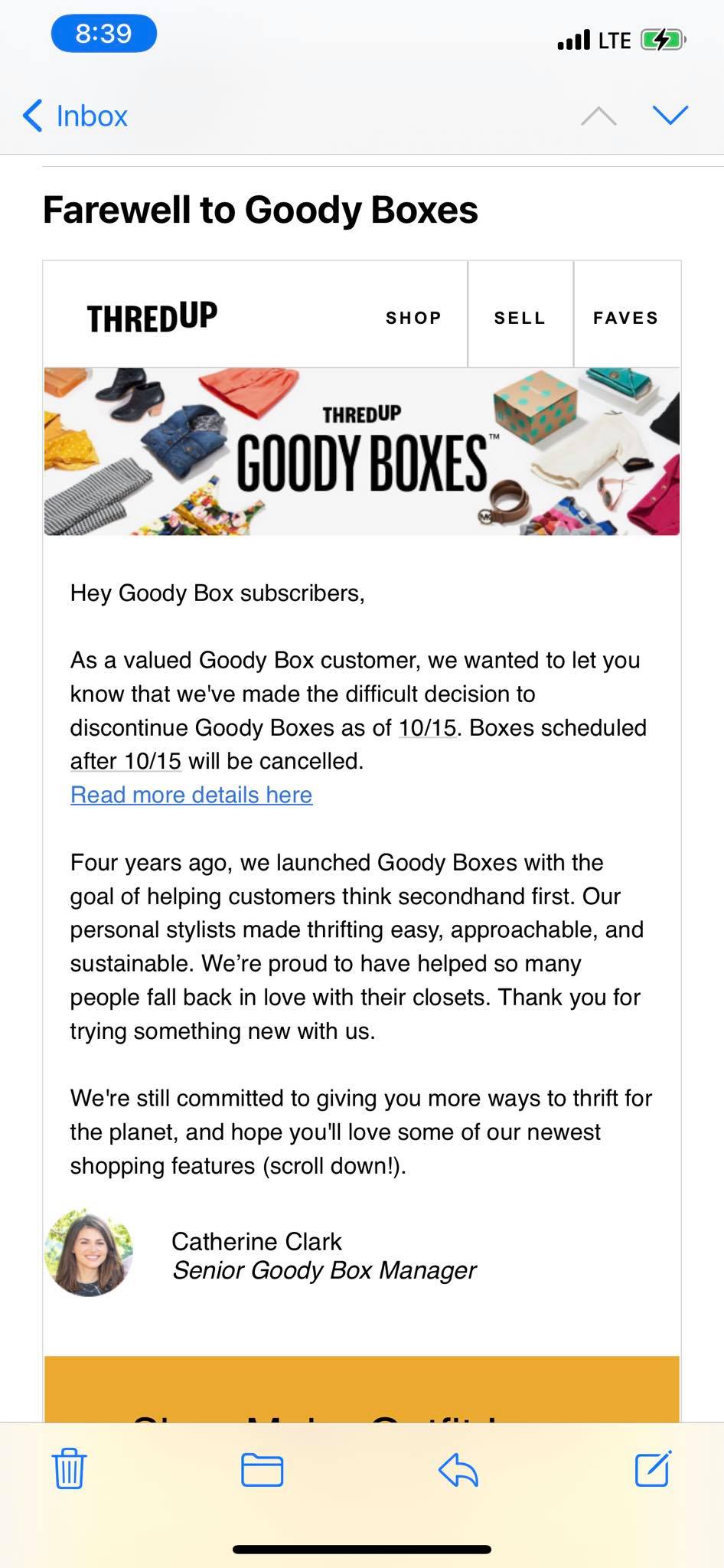Compose a new email
This screenshot has width=724, height=1568.
click(654, 1469)
